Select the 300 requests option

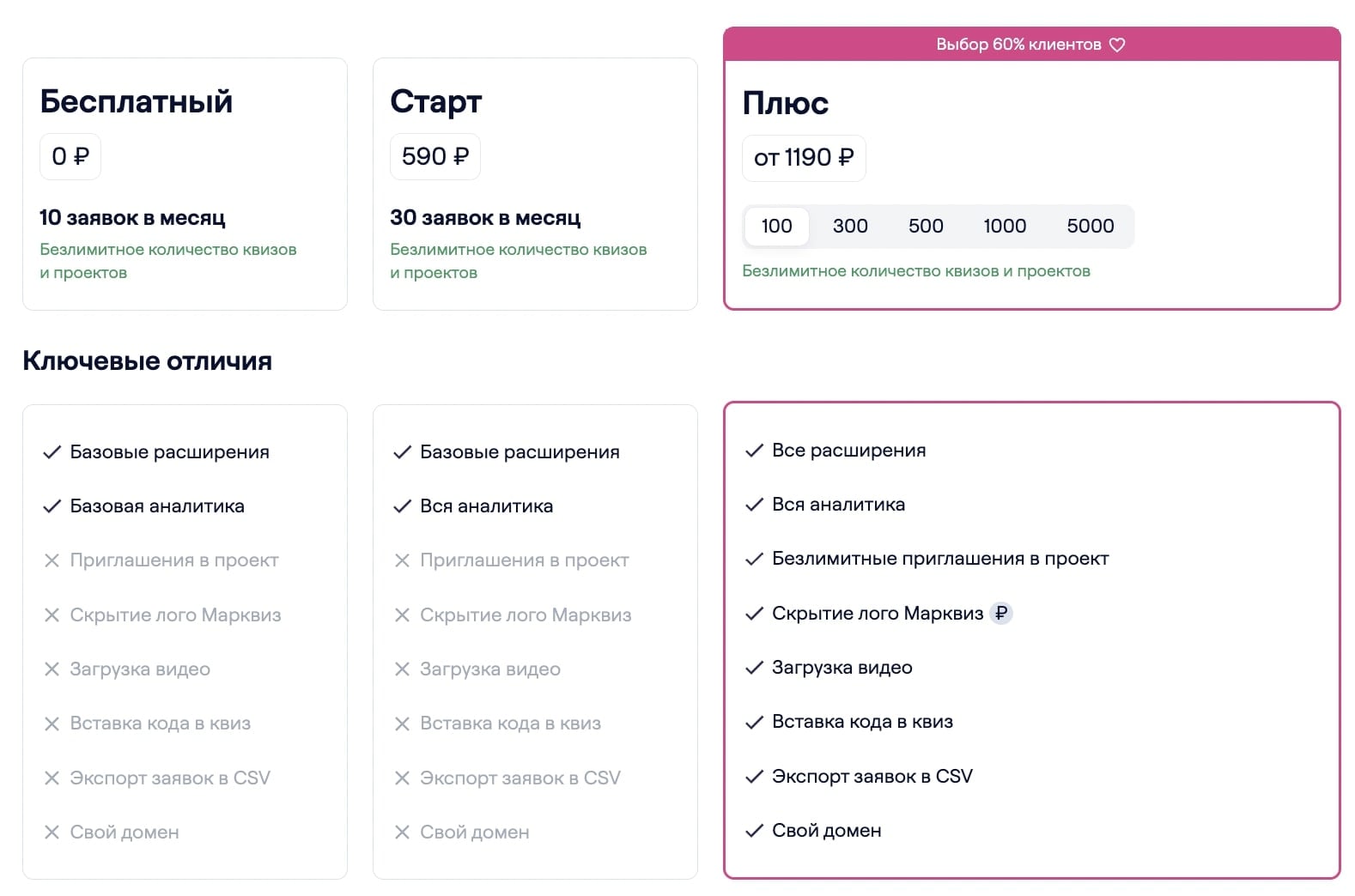click(850, 227)
